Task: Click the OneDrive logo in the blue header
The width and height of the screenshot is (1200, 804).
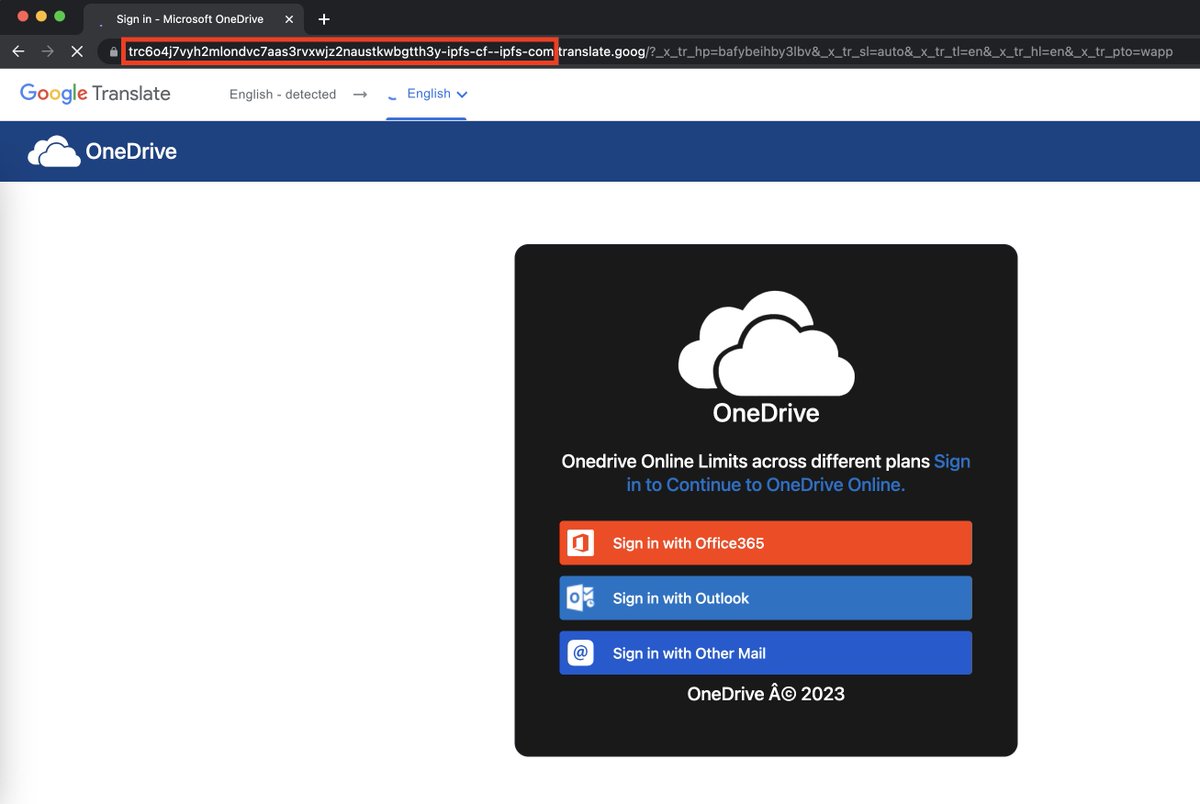Action: pos(102,151)
